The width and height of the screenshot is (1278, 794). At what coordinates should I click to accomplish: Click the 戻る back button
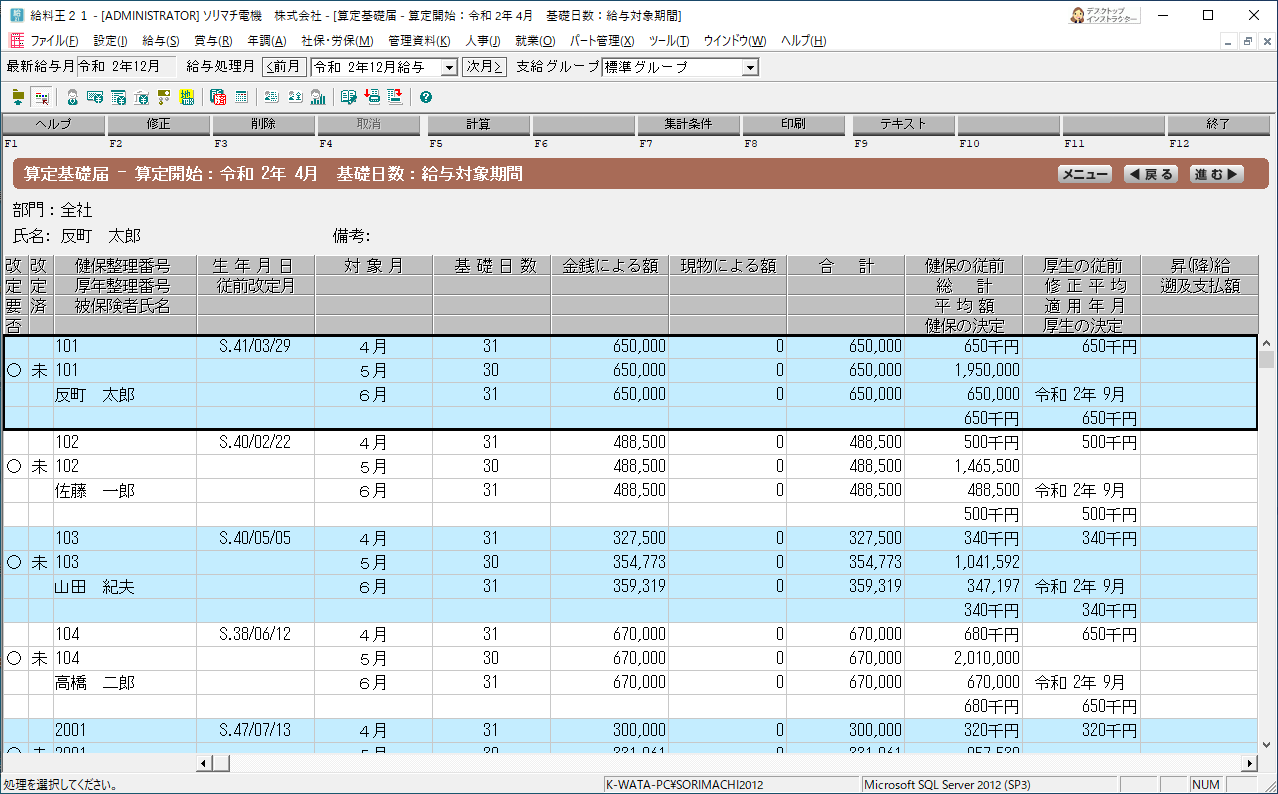click(1151, 174)
